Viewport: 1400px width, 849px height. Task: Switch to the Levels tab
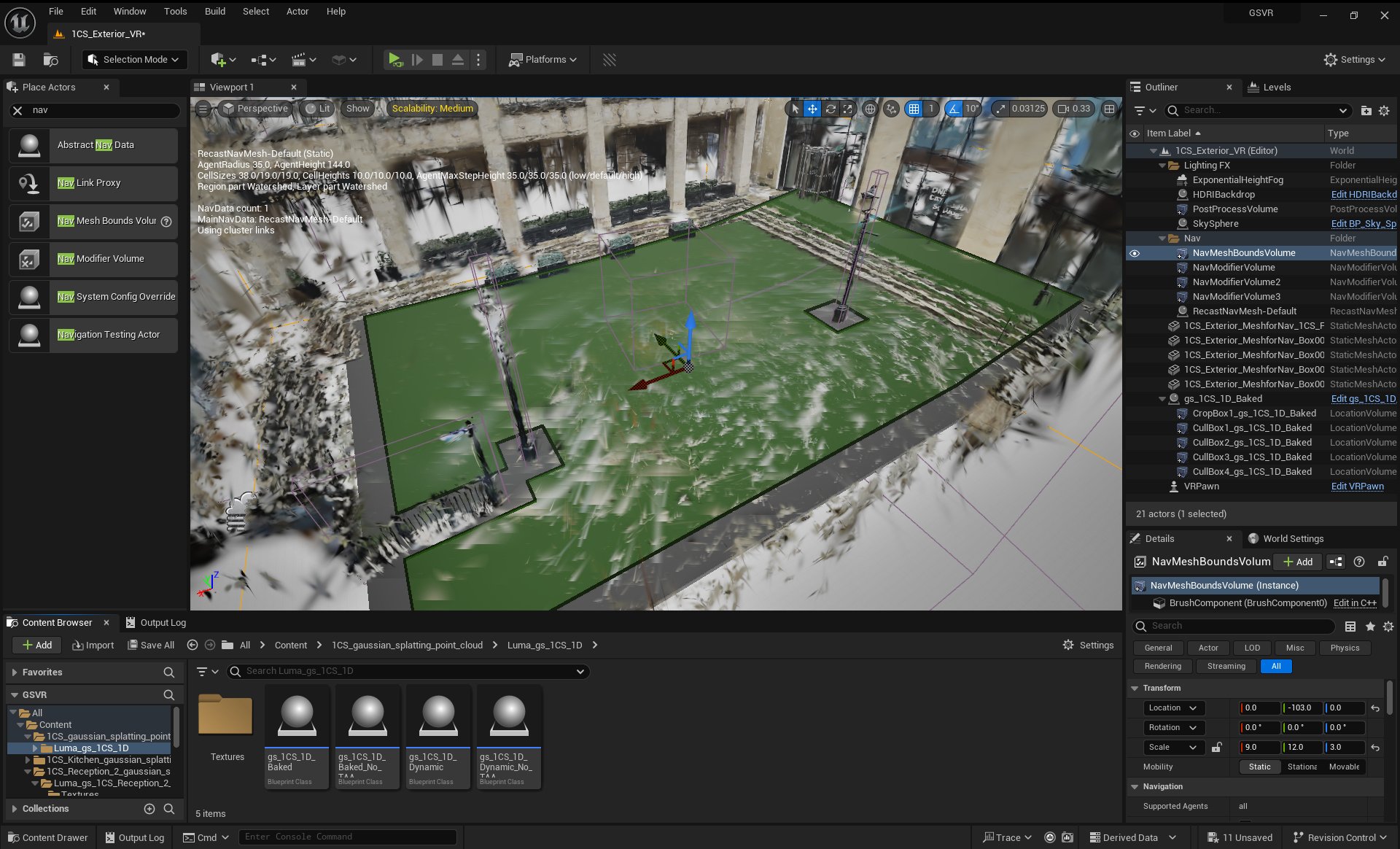point(1270,88)
